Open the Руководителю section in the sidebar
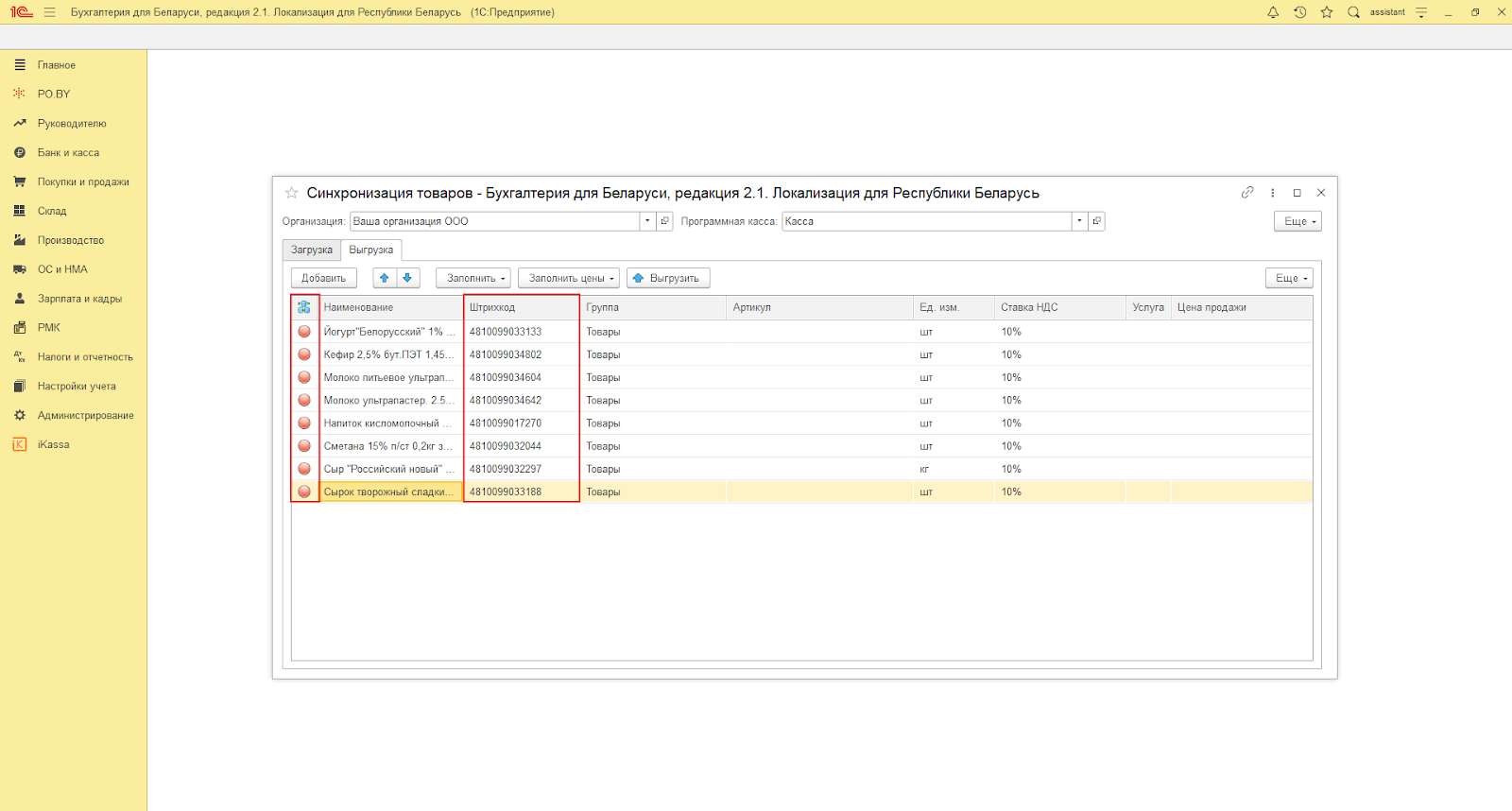 [x=72, y=124]
